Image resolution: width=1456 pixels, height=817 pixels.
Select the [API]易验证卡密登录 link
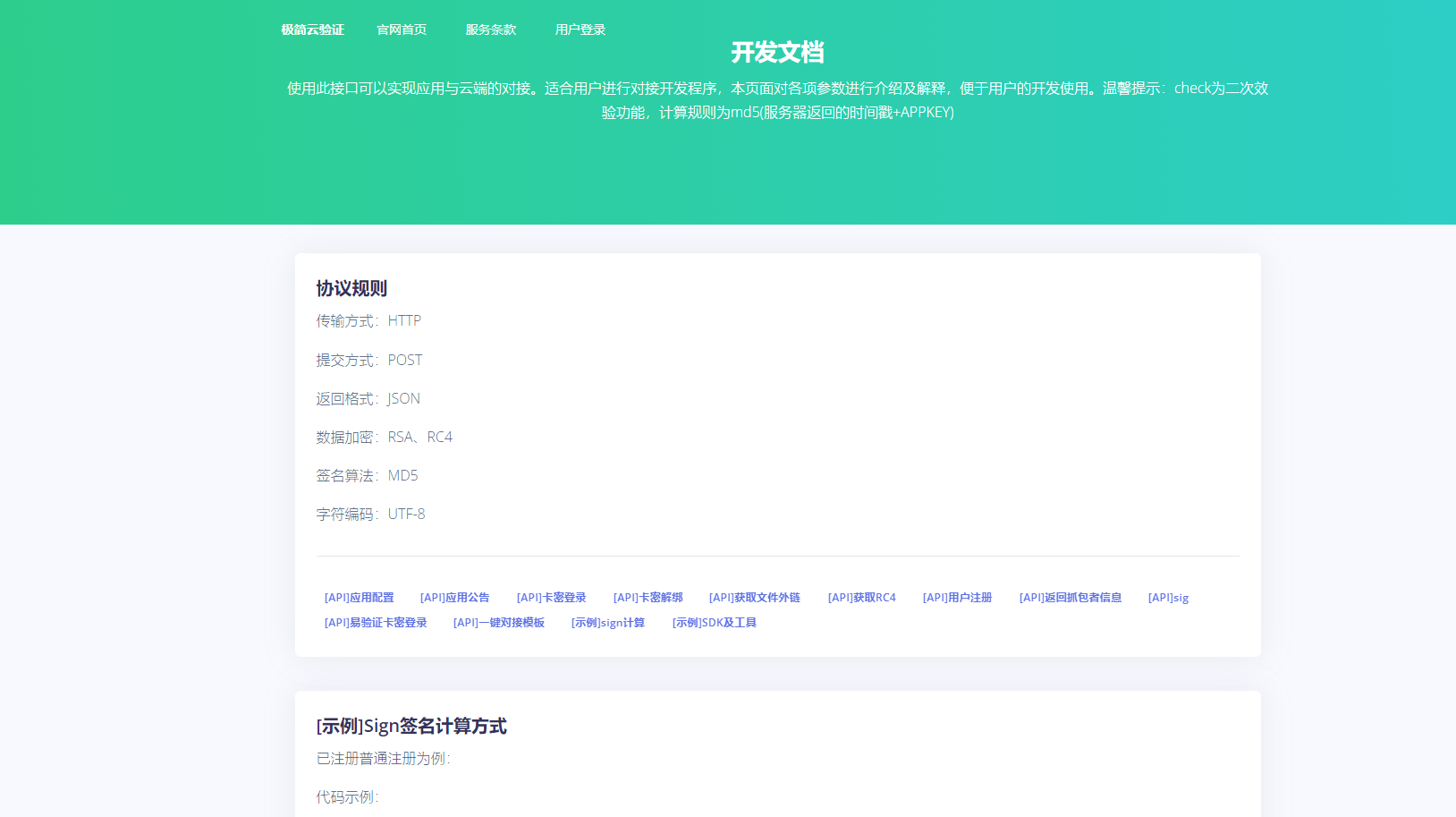point(376,623)
